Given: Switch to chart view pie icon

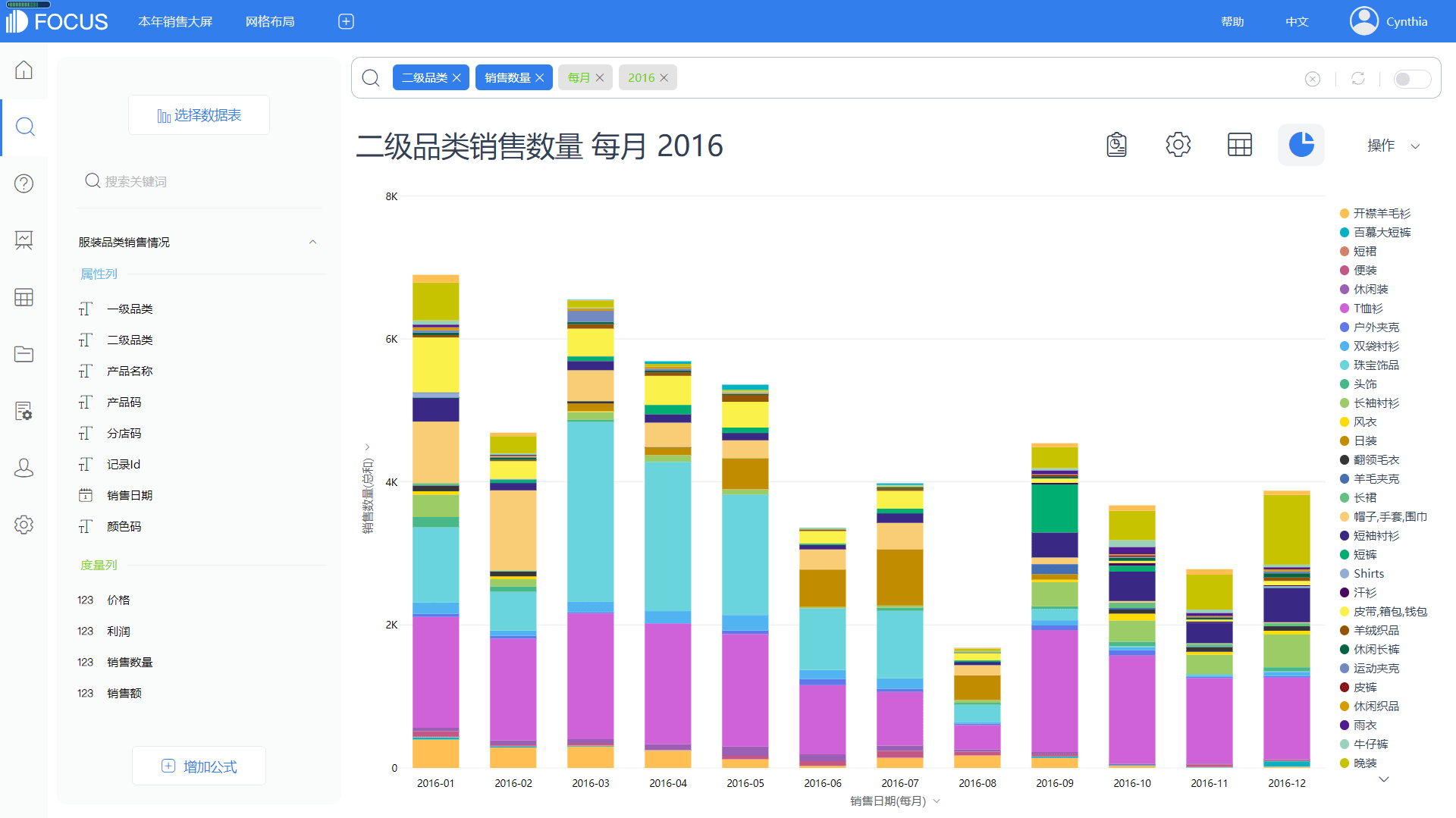Looking at the screenshot, I should click(x=1301, y=144).
